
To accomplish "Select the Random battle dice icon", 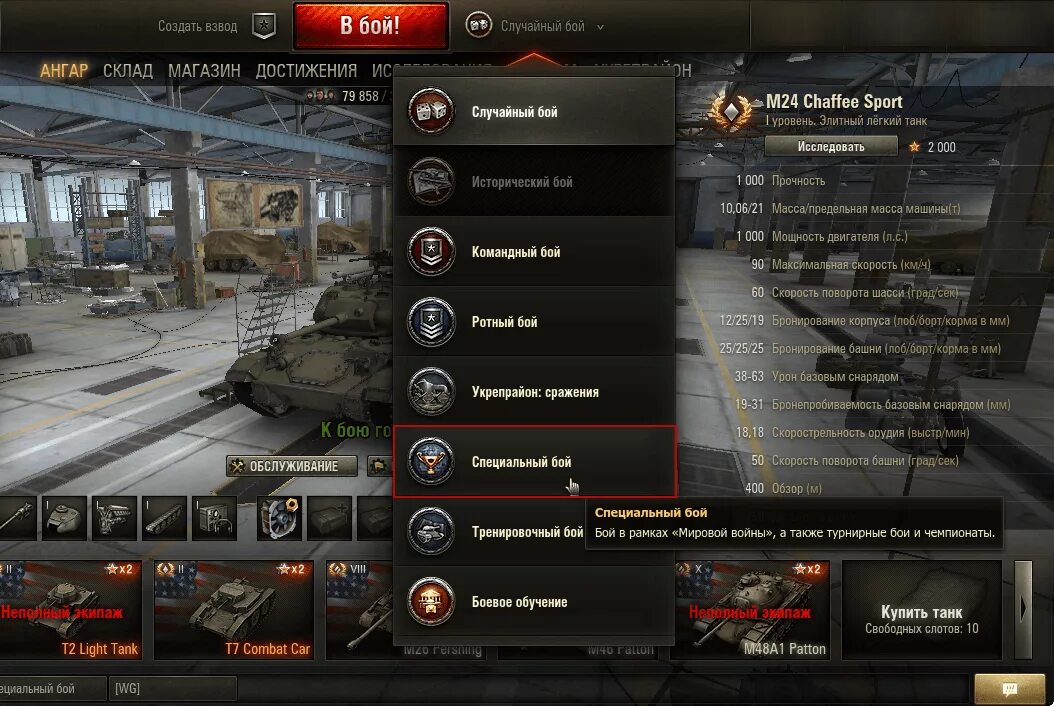I will [x=431, y=111].
